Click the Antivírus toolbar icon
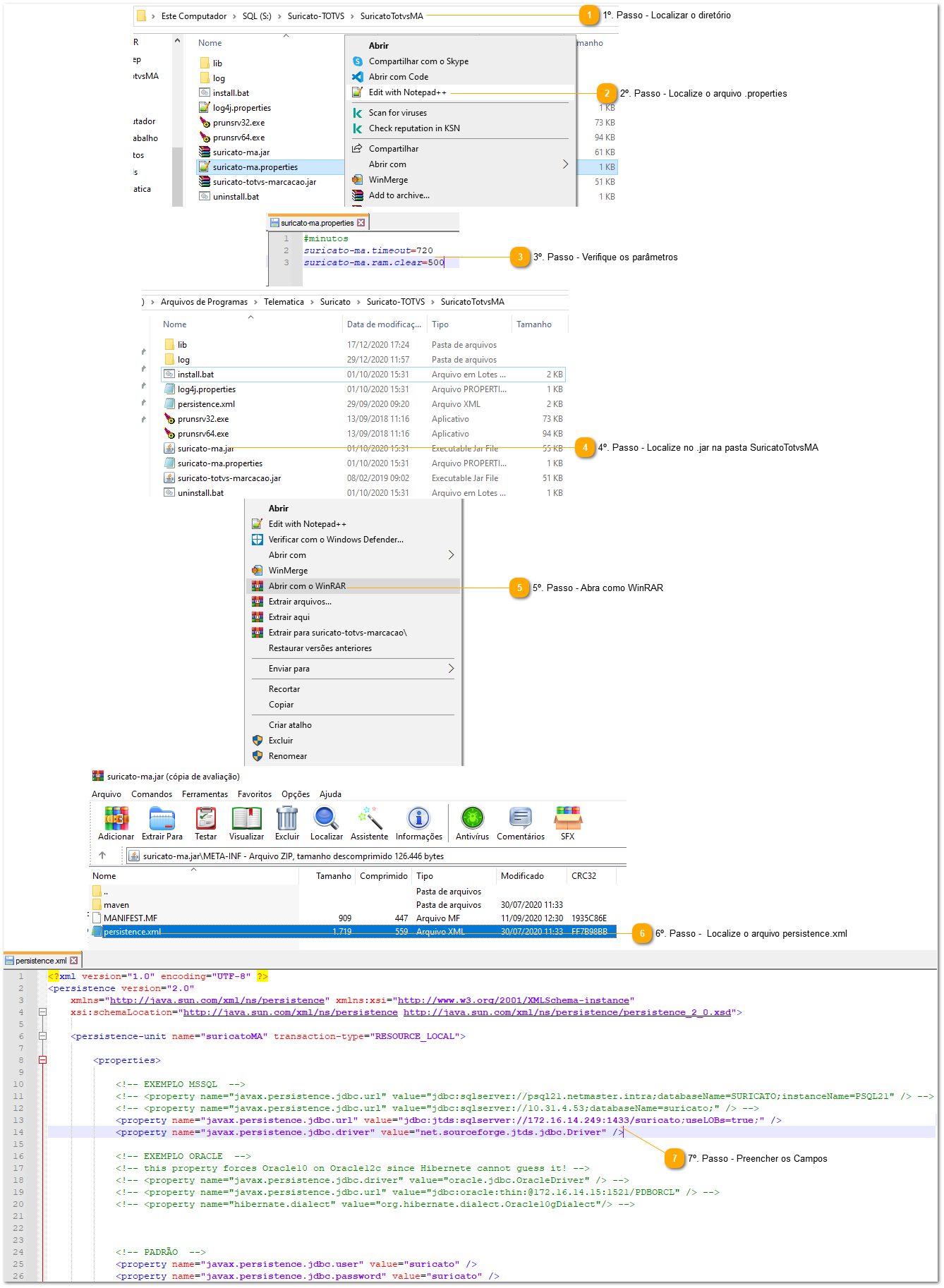Screen dimensions: 944x1288 pyautogui.click(x=472, y=818)
